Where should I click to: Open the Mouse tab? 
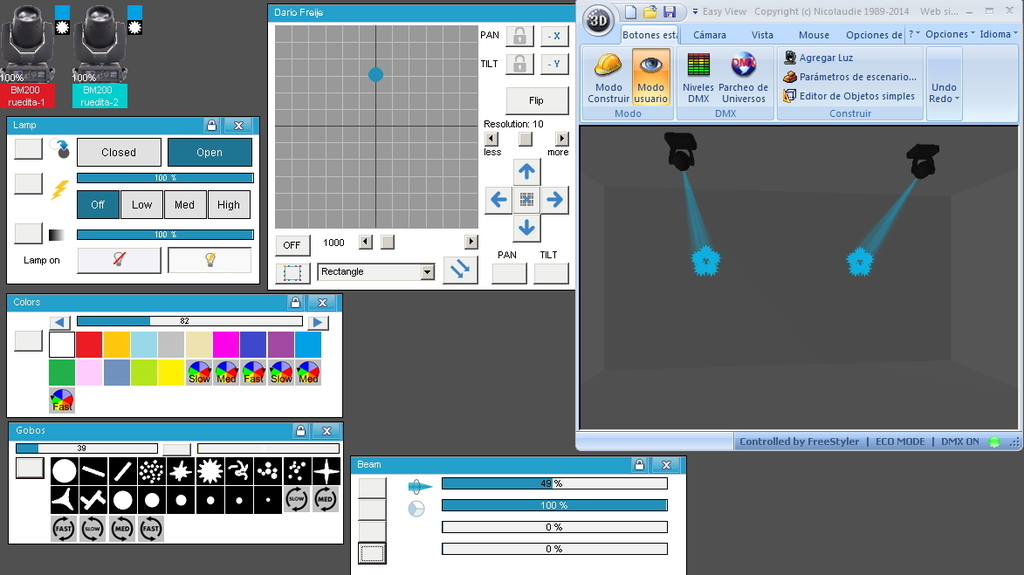tap(814, 35)
